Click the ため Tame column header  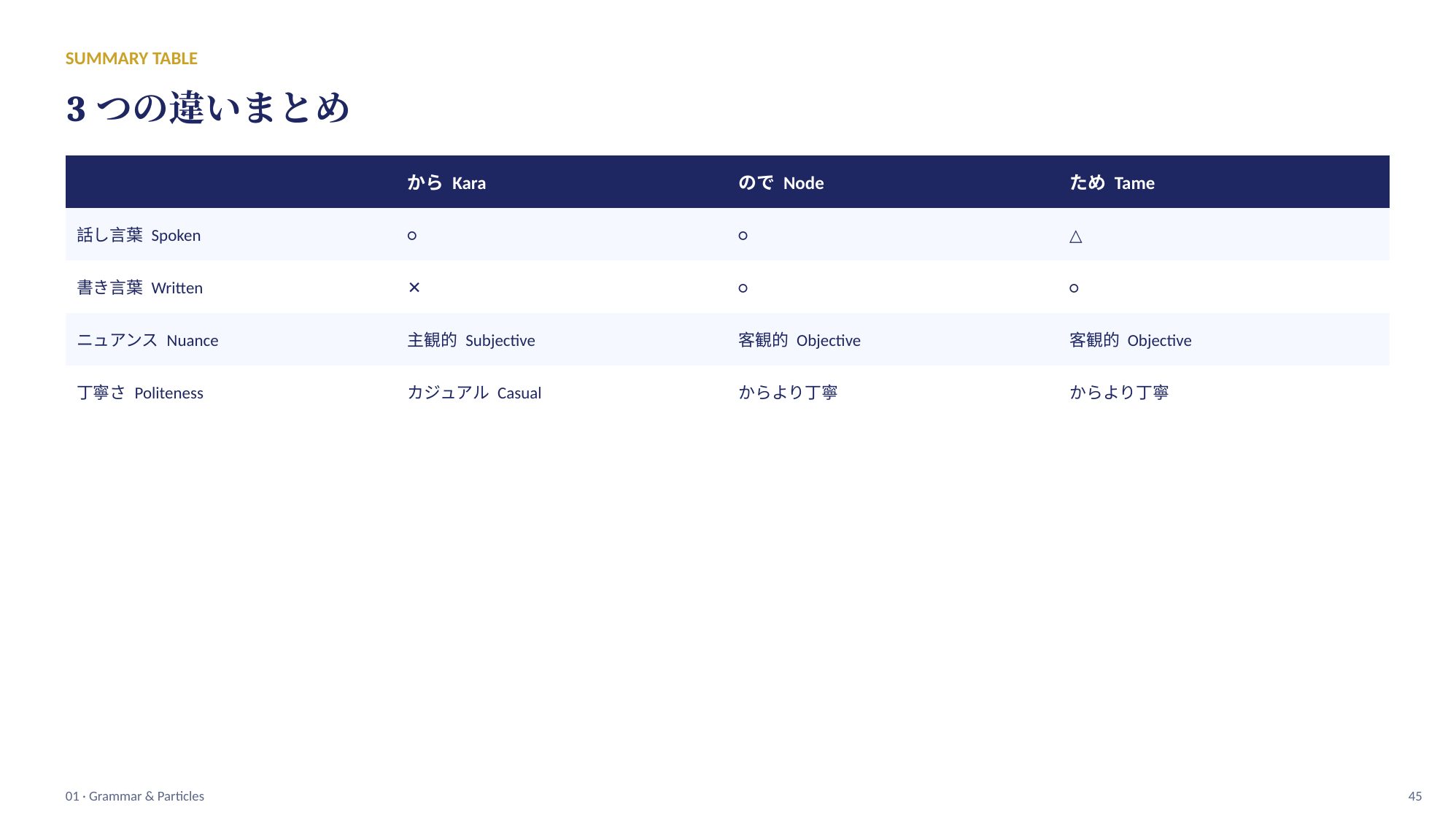point(1112,182)
